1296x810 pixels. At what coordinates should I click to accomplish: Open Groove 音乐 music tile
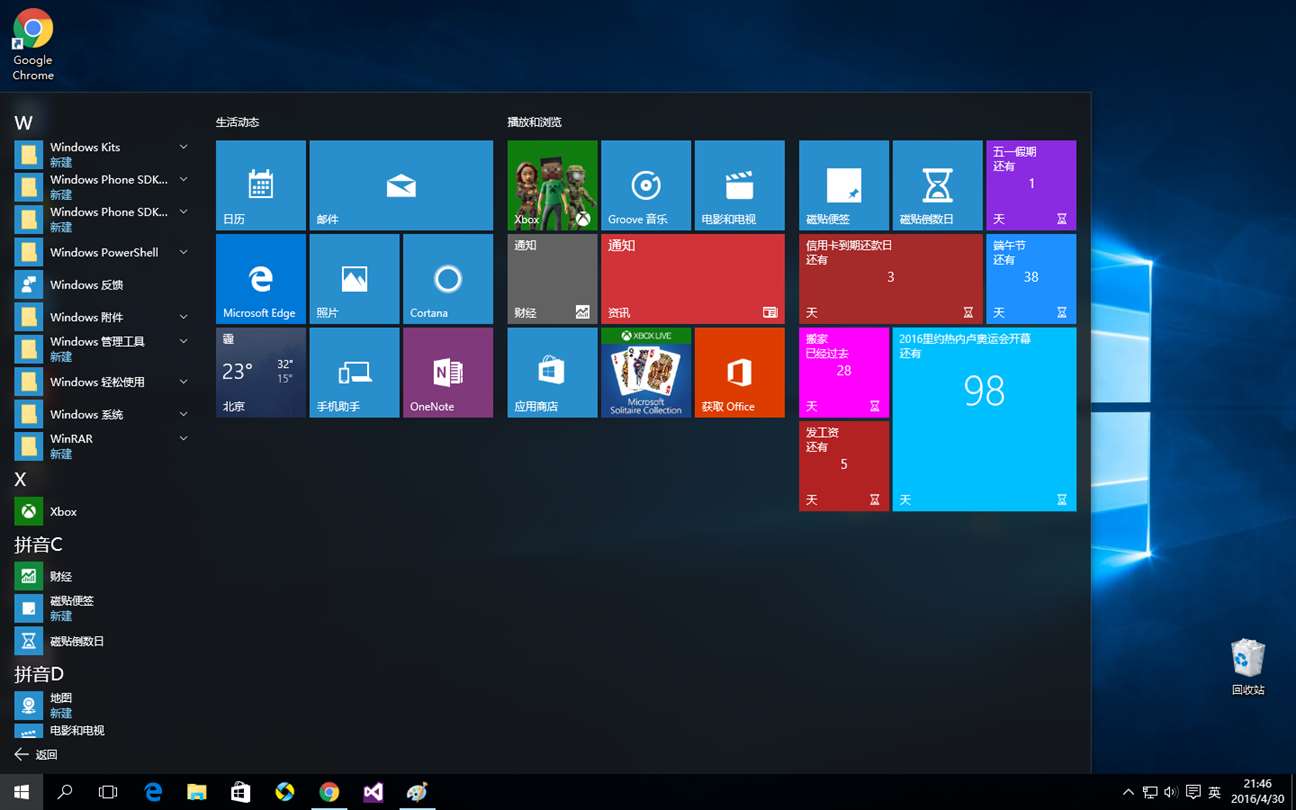[x=646, y=185]
